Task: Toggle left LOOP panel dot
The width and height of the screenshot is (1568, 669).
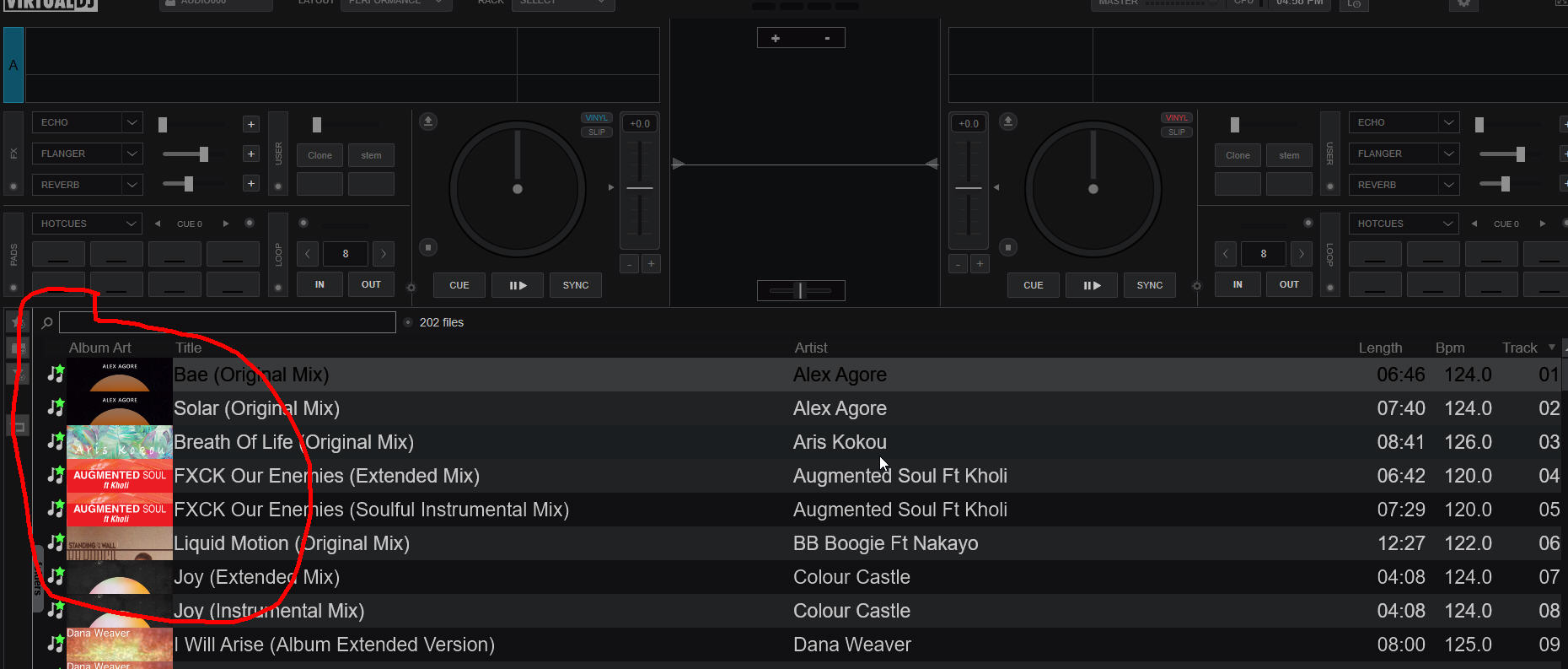Action: pyautogui.click(x=278, y=288)
